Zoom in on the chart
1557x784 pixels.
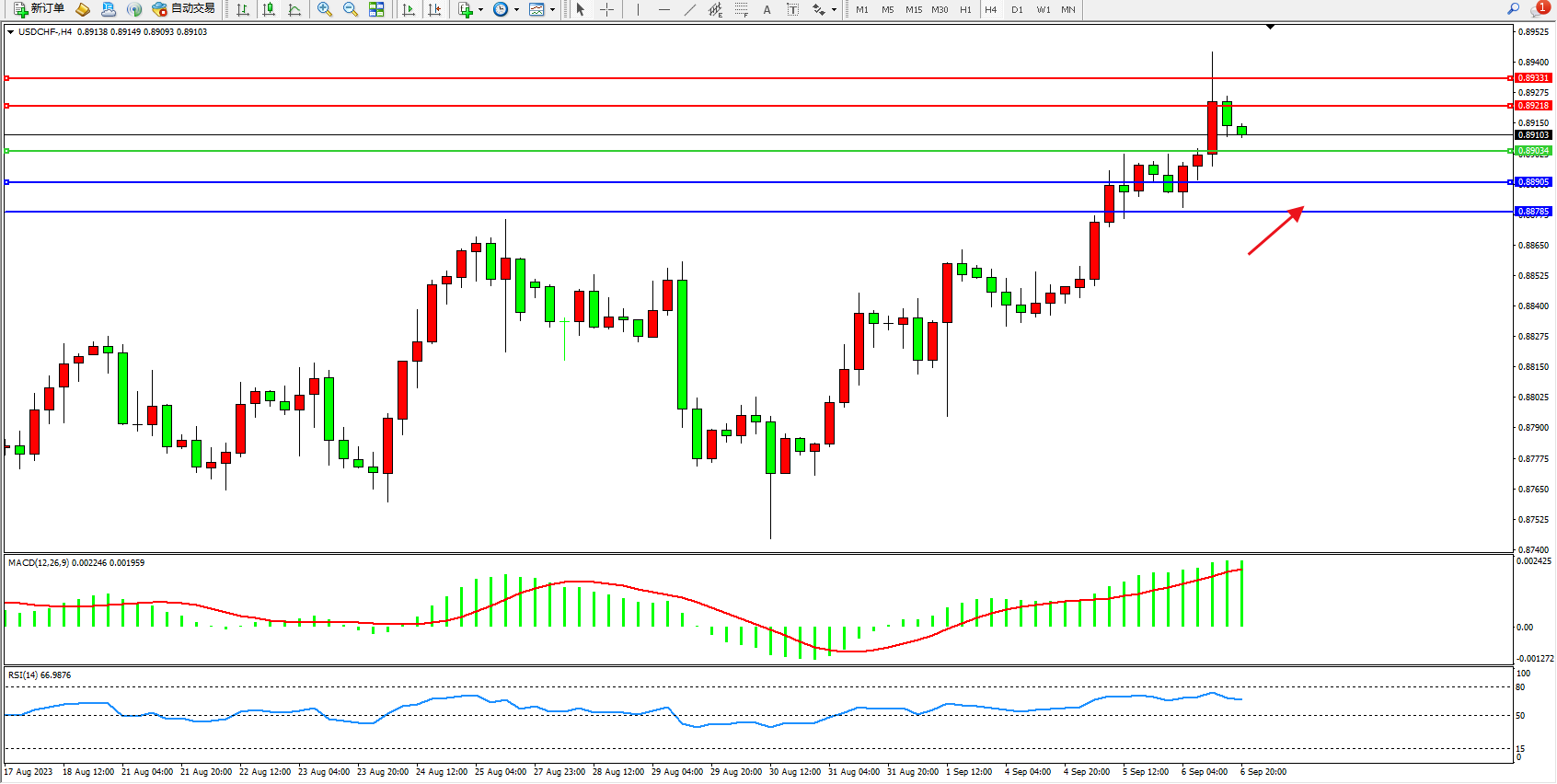click(325, 9)
